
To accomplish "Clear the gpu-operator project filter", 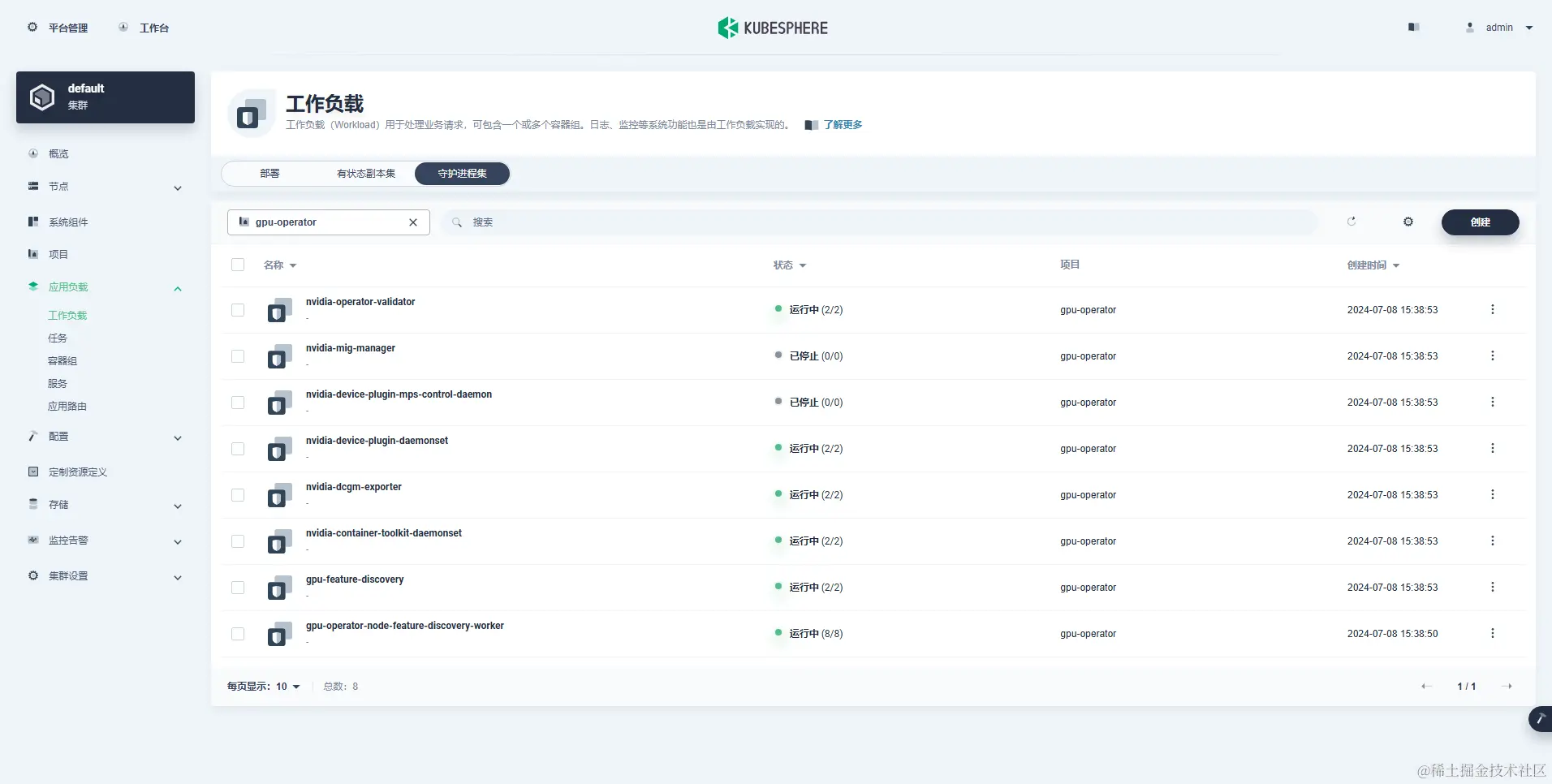I will point(413,222).
